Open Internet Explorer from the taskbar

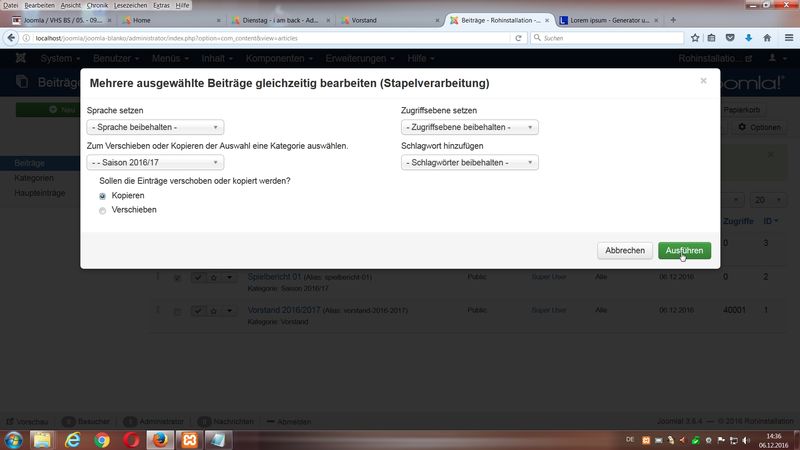click(x=72, y=440)
